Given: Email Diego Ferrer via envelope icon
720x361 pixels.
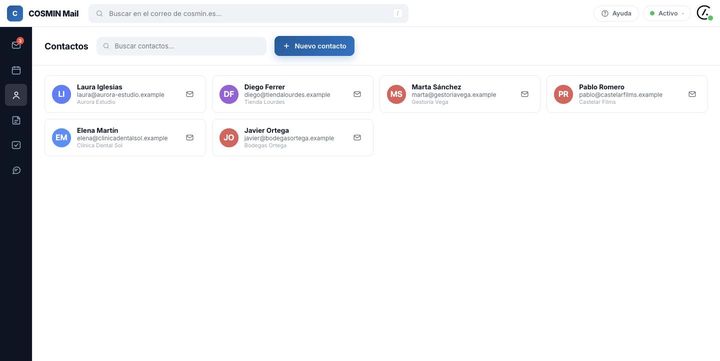Looking at the screenshot, I should tap(357, 94).
